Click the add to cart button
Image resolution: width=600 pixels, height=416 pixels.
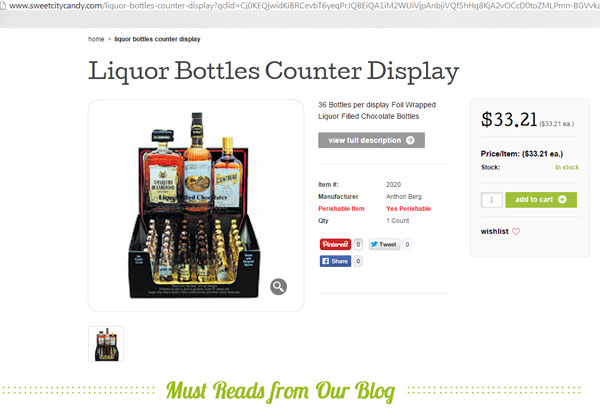tap(541, 200)
